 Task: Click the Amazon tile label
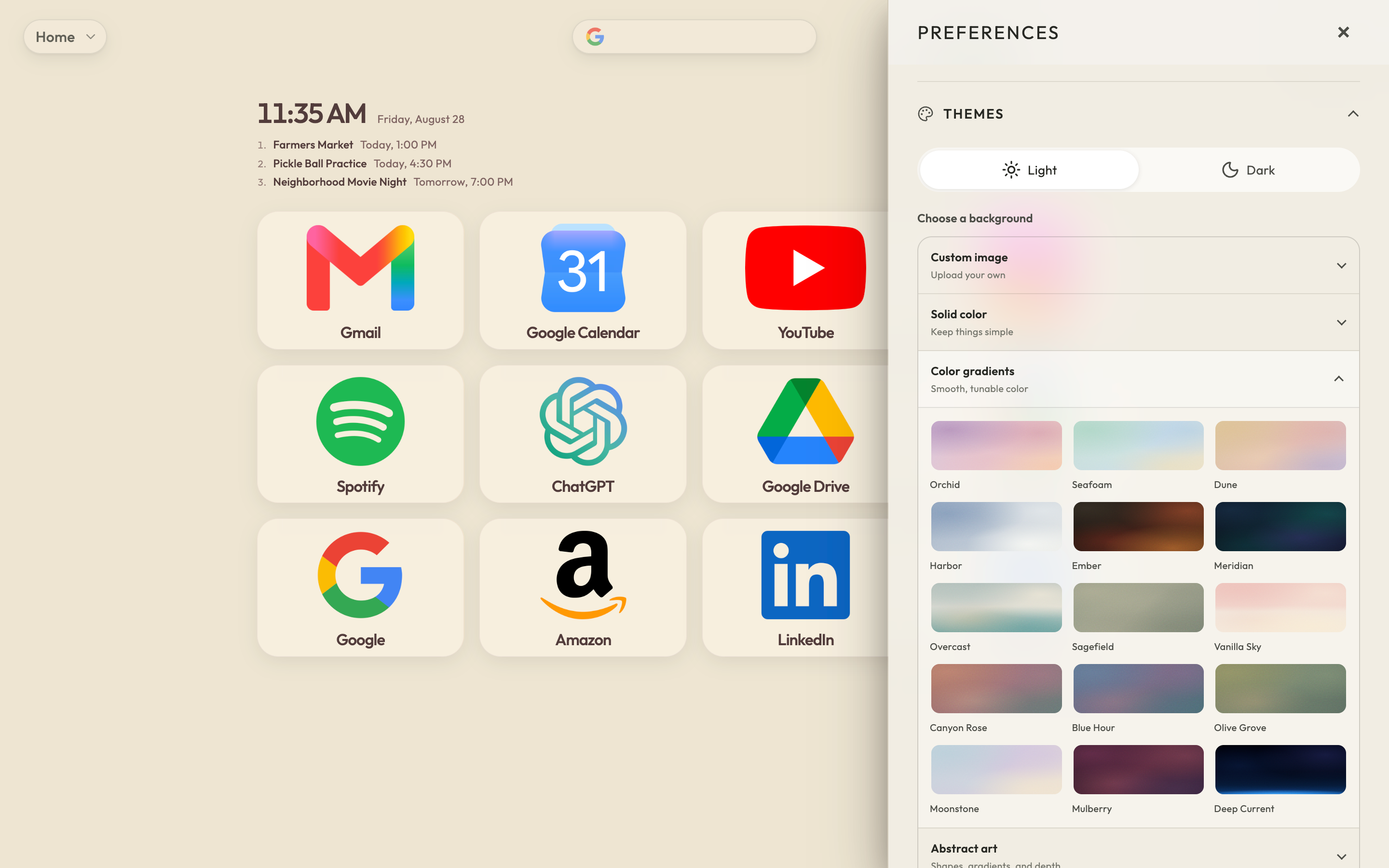(x=583, y=640)
